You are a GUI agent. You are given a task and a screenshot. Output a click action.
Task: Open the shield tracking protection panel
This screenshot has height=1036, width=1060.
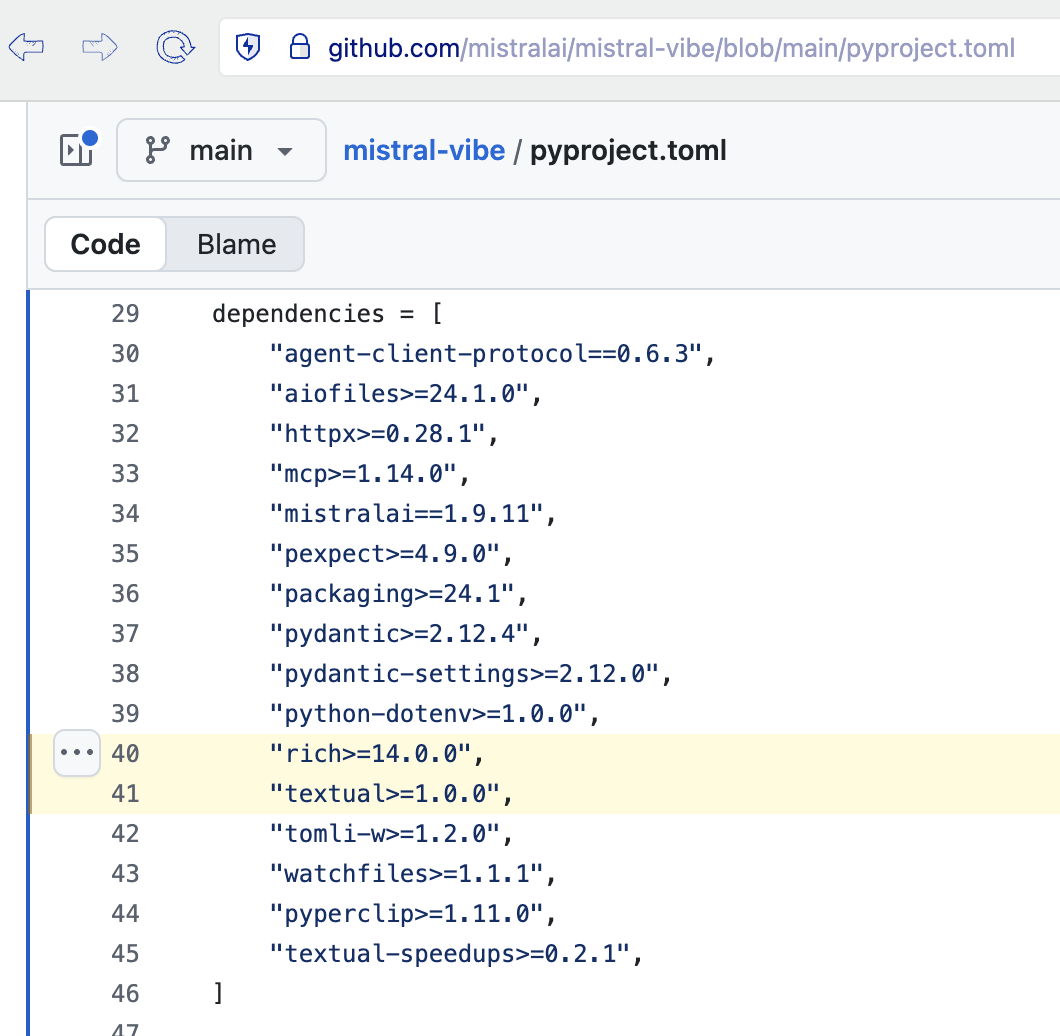[x=247, y=47]
